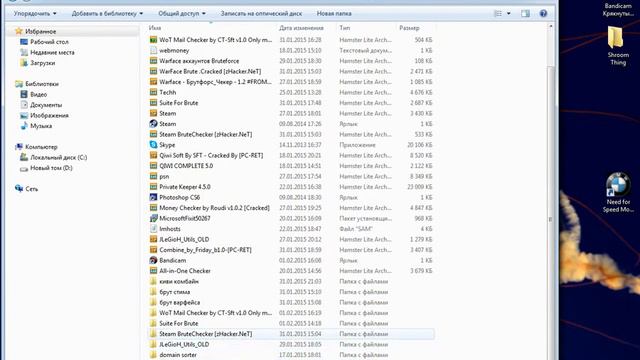Select the psn archive icon

point(153,176)
